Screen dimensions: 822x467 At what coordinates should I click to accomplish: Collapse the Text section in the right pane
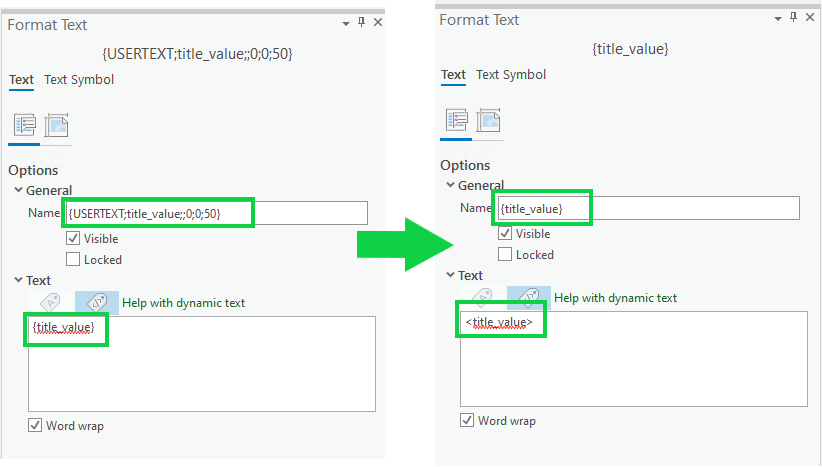450,275
